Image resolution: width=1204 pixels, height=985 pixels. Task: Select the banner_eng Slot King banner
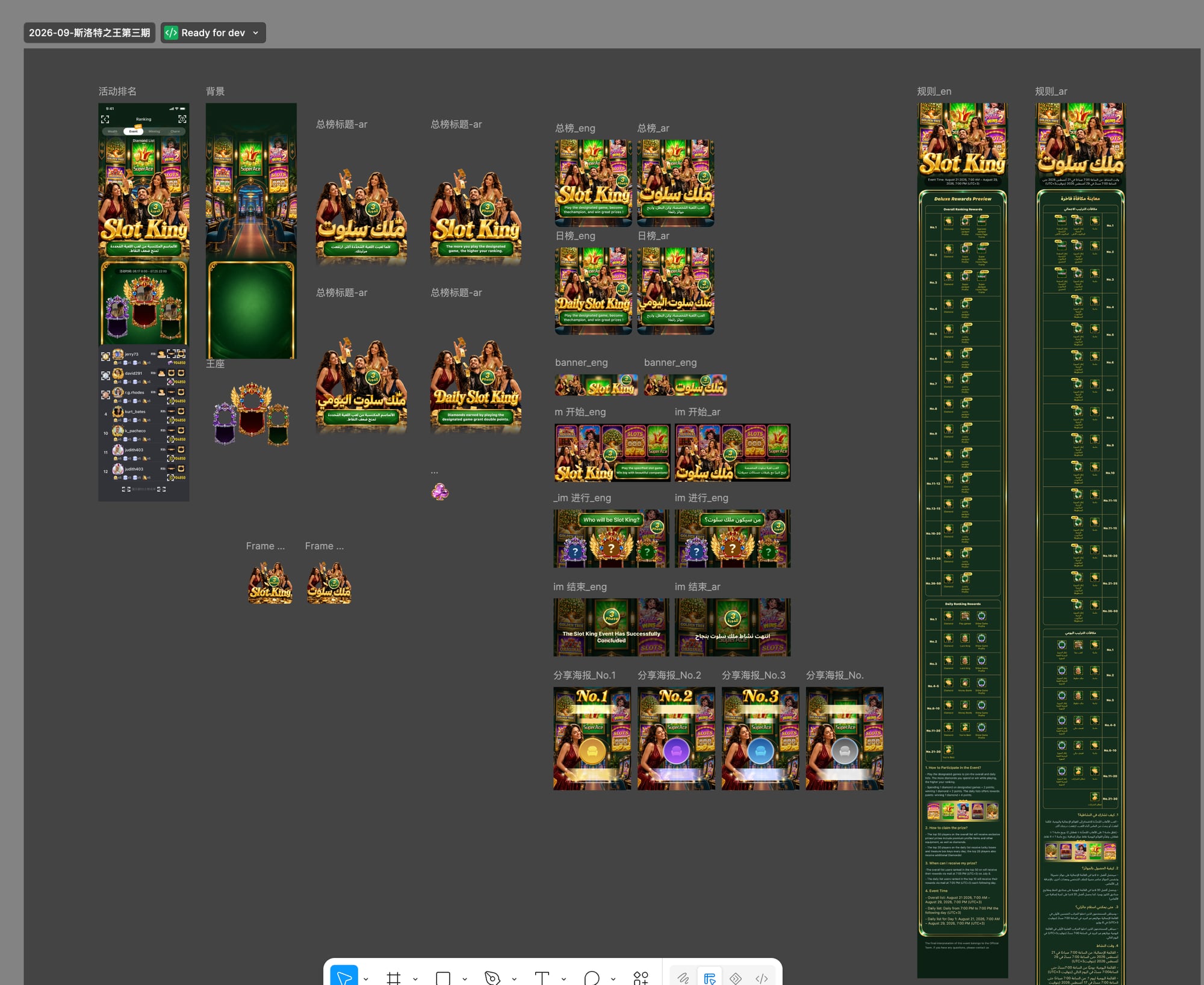[597, 385]
